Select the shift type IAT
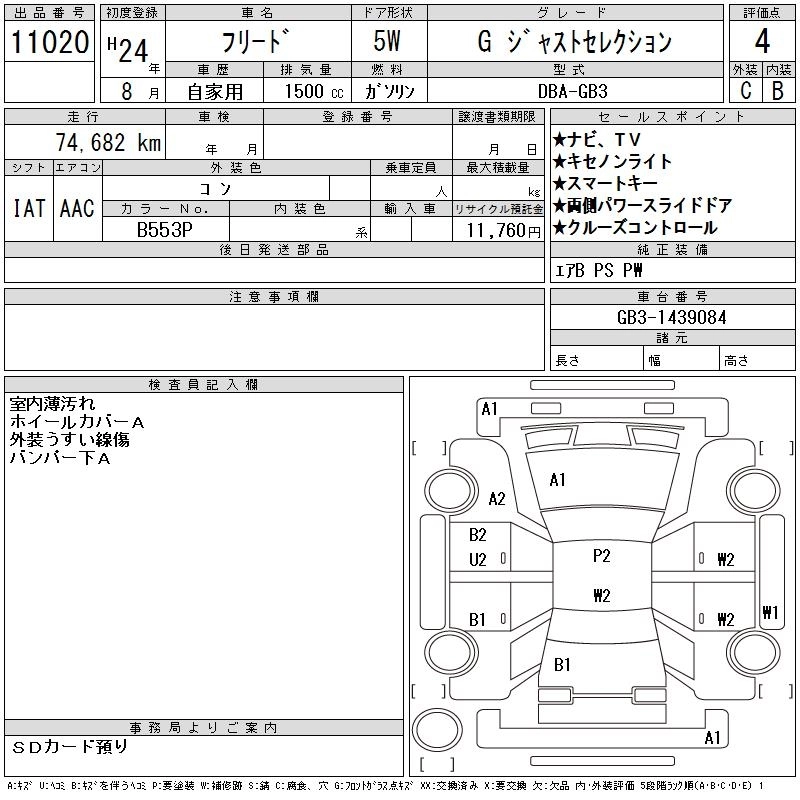The image size is (800, 800). pos(29,208)
